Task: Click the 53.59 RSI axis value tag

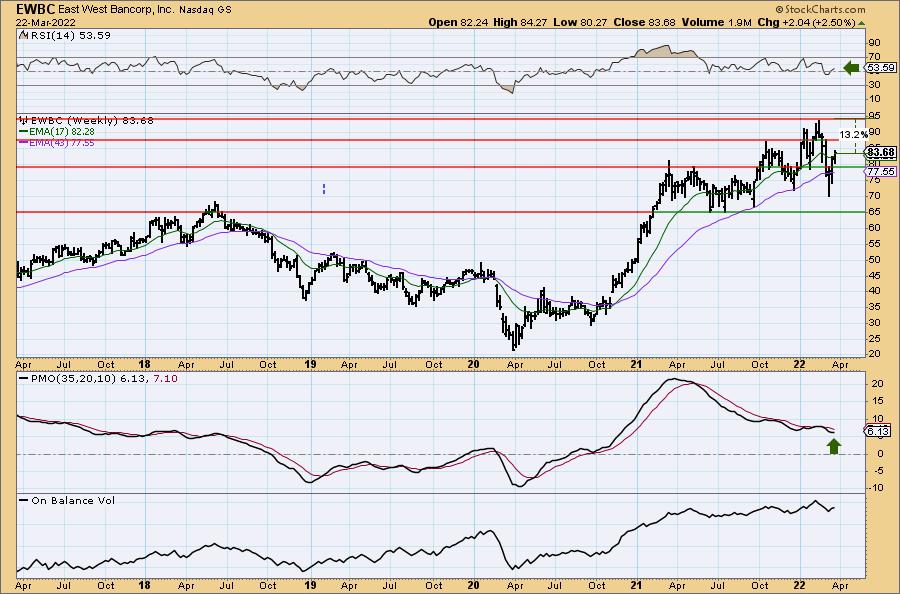Action: (881, 68)
